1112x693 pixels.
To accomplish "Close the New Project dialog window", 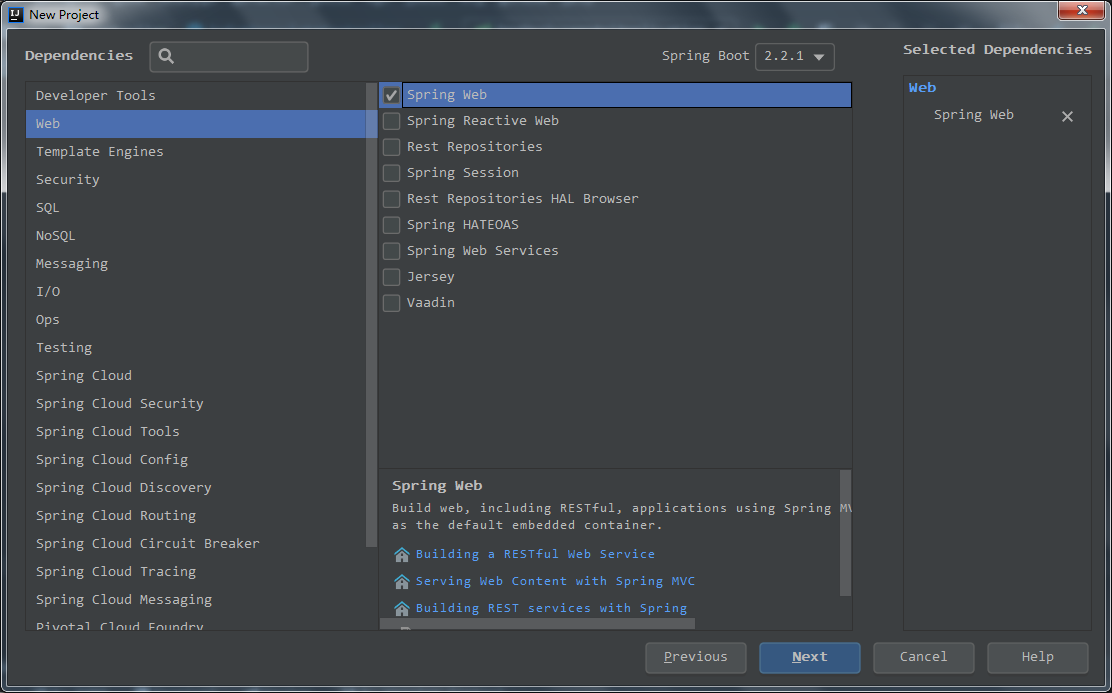I will (1081, 10).
